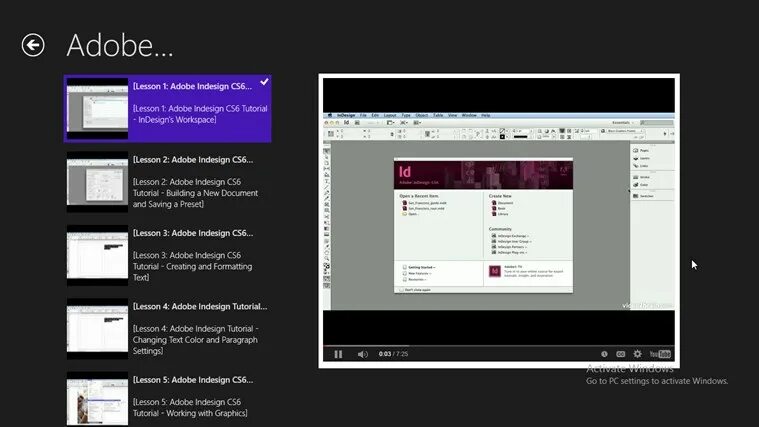
Task: Click the video time display 0:03 / 7:25
Action: click(393, 354)
